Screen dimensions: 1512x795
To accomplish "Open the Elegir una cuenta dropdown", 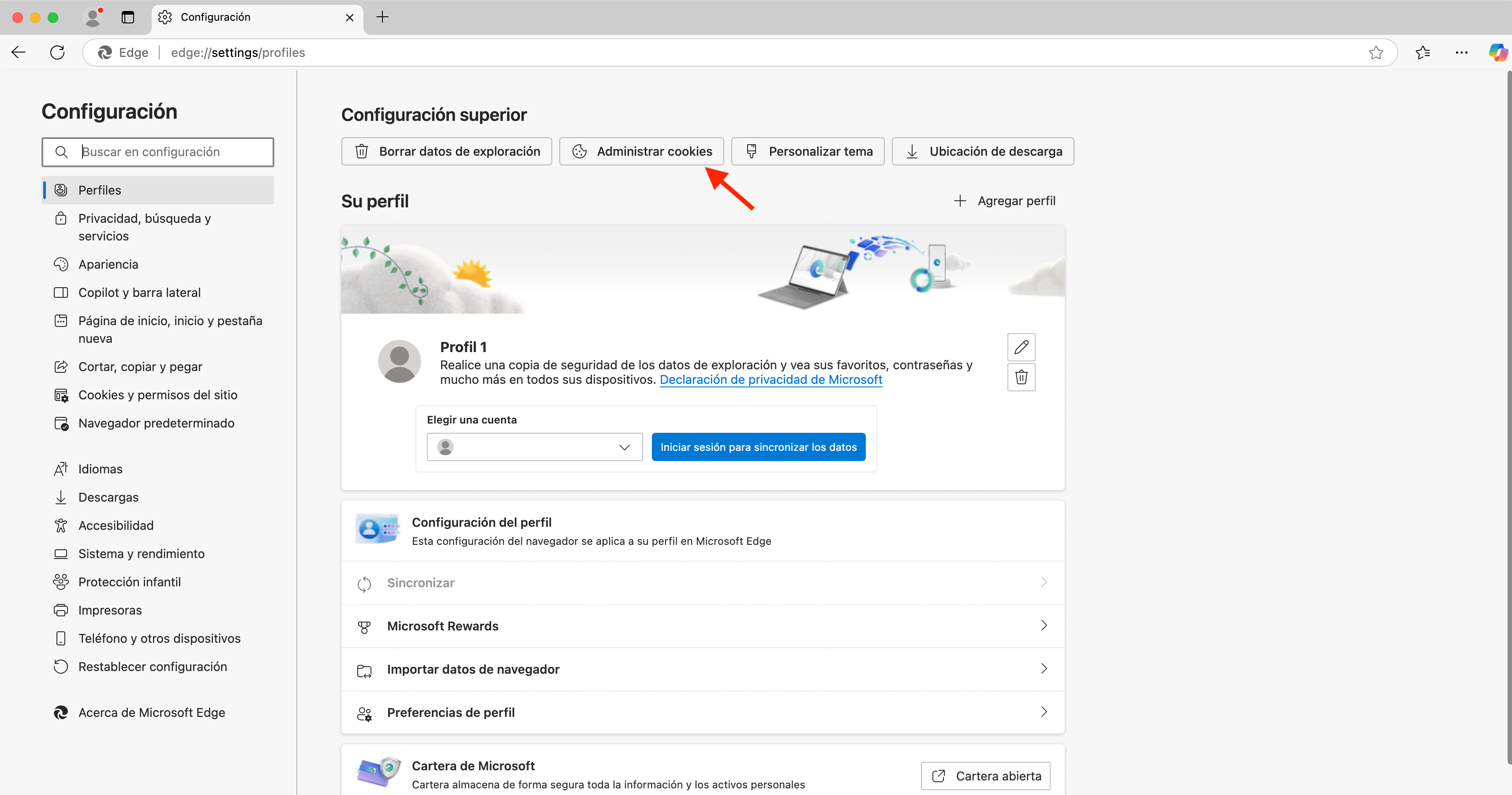I will [x=534, y=447].
